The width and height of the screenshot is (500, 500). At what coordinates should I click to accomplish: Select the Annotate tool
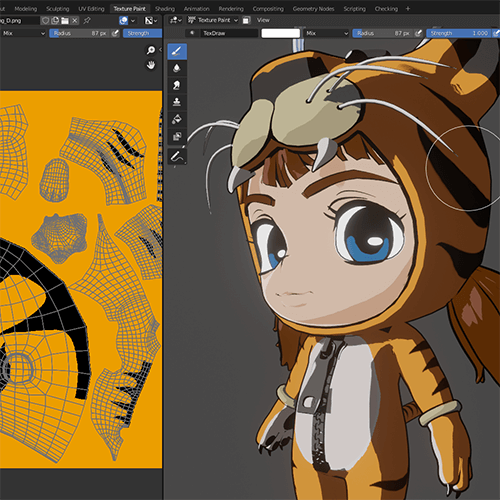click(177, 156)
